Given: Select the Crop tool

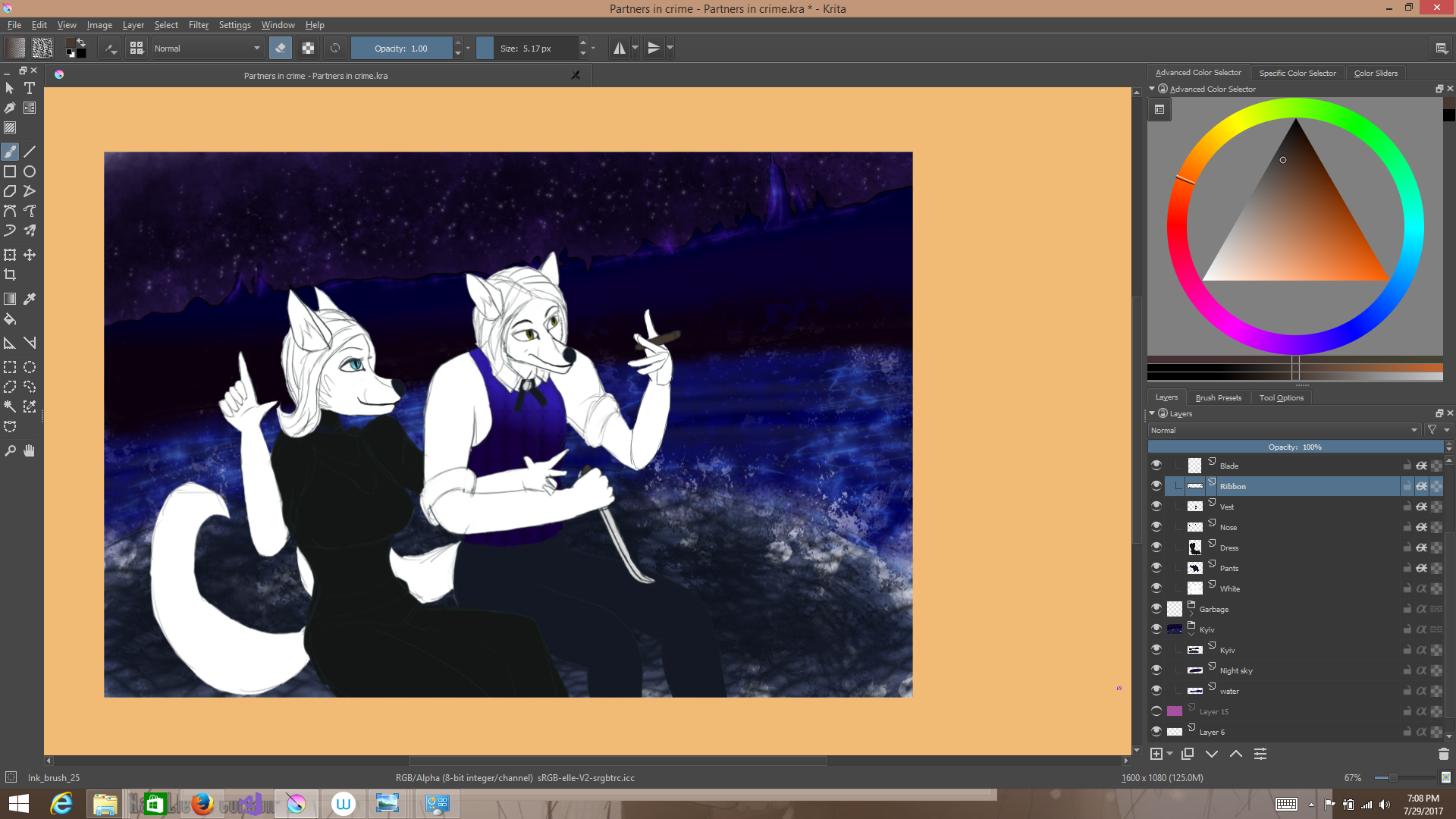Looking at the screenshot, I should point(10,275).
